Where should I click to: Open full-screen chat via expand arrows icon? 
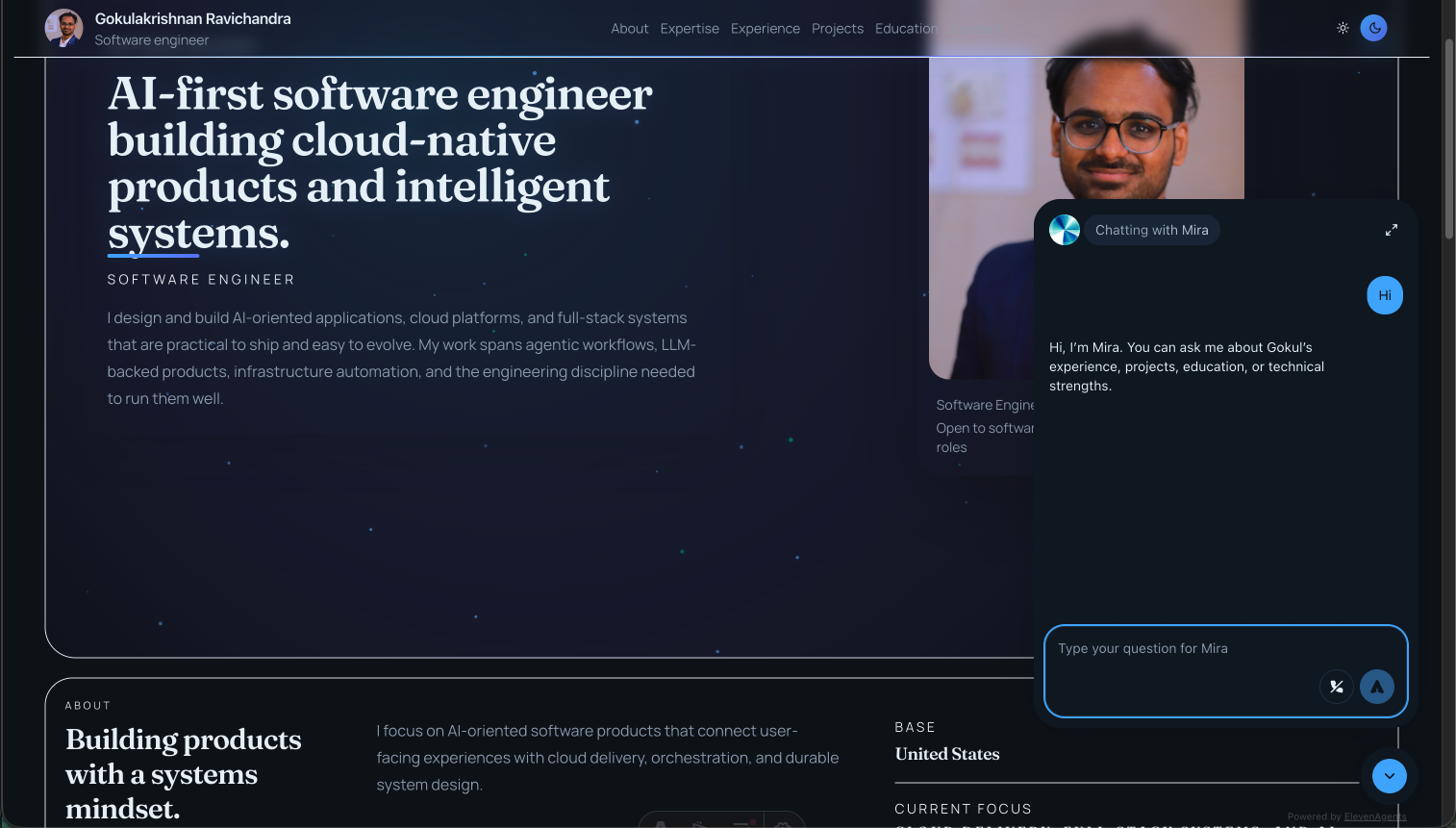1392,230
